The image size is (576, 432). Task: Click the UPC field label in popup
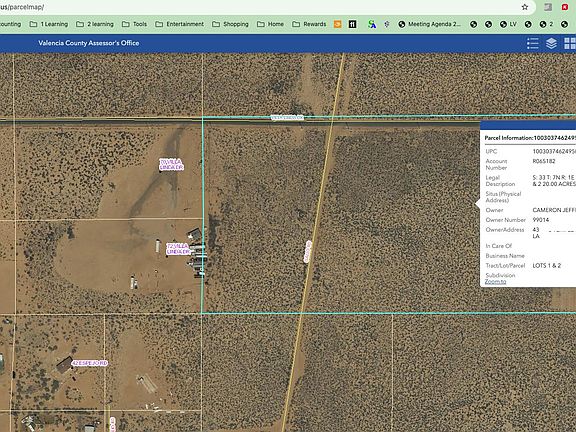point(491,151)
